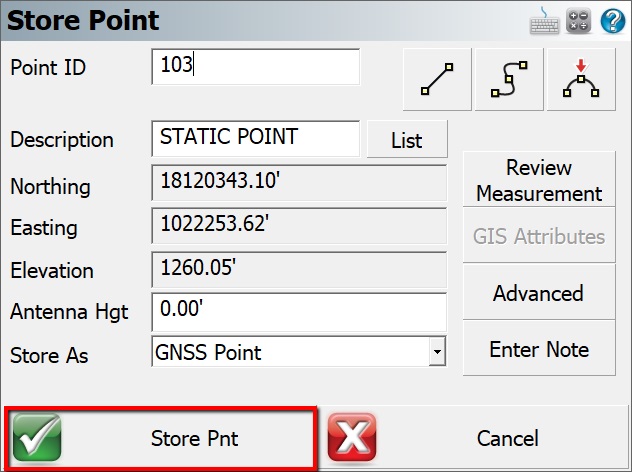This screenshot has height=472, width=632.
Task: Open the on-screen keyboard icon
Action: click(545, 20)
